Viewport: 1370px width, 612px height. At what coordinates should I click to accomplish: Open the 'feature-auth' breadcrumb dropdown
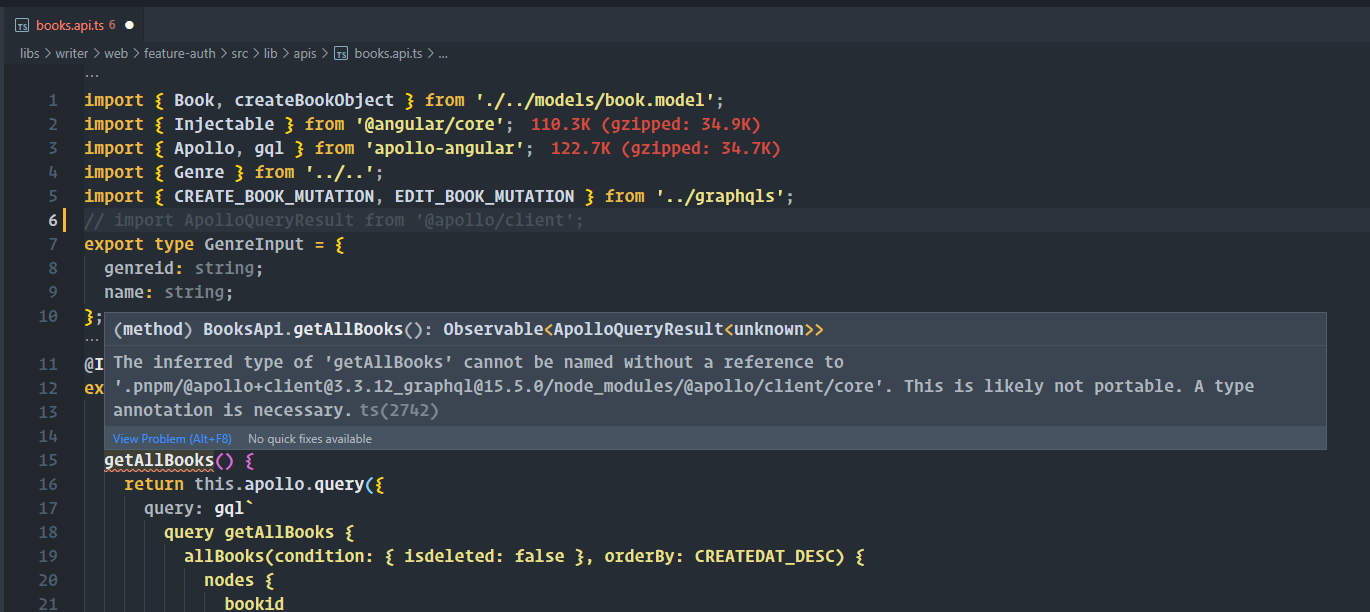tap(179, 53)
